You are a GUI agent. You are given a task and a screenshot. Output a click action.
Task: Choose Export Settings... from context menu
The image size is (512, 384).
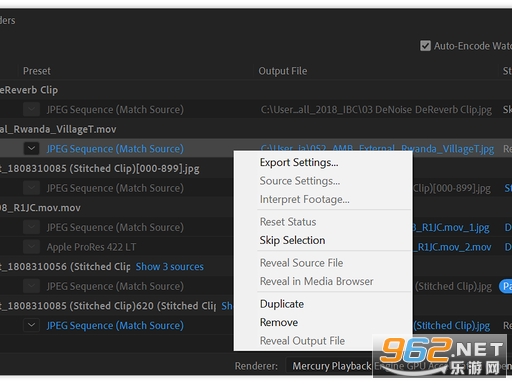click(299, 163)
